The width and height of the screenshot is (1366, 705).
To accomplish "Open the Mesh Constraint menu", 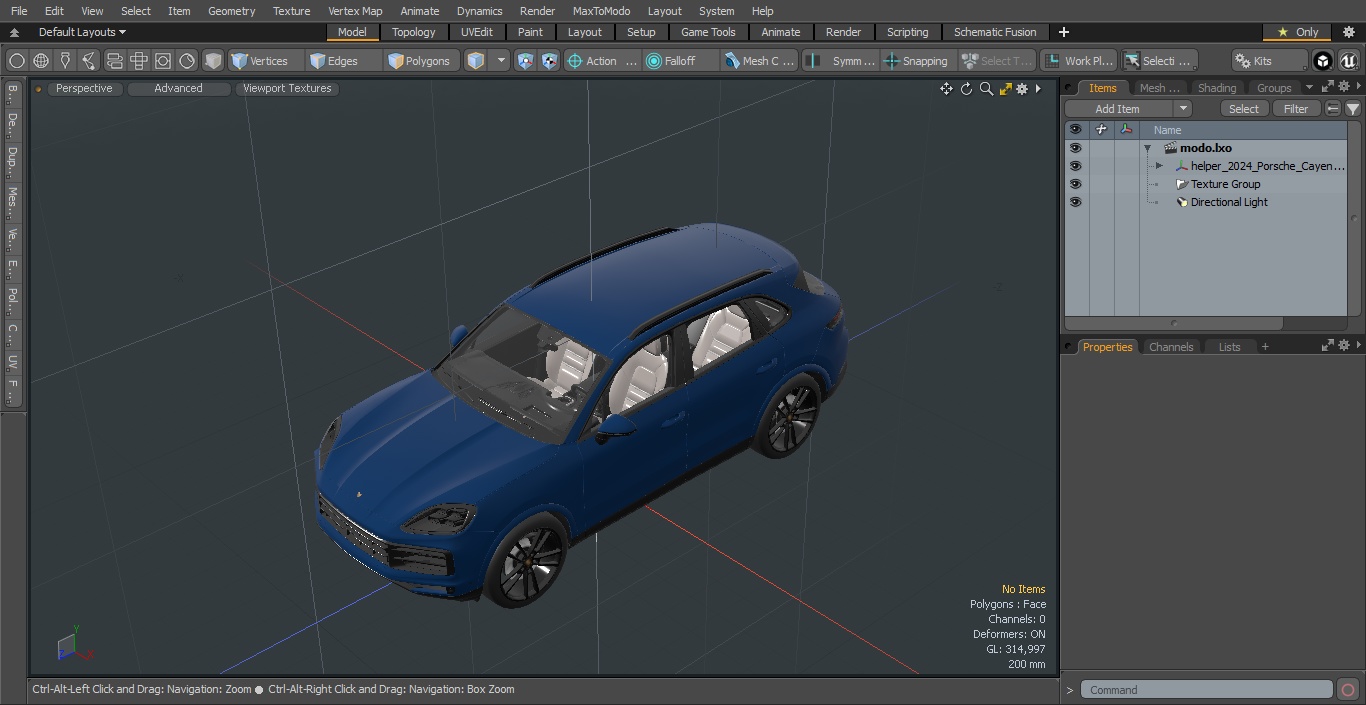I will click(759, 61).
